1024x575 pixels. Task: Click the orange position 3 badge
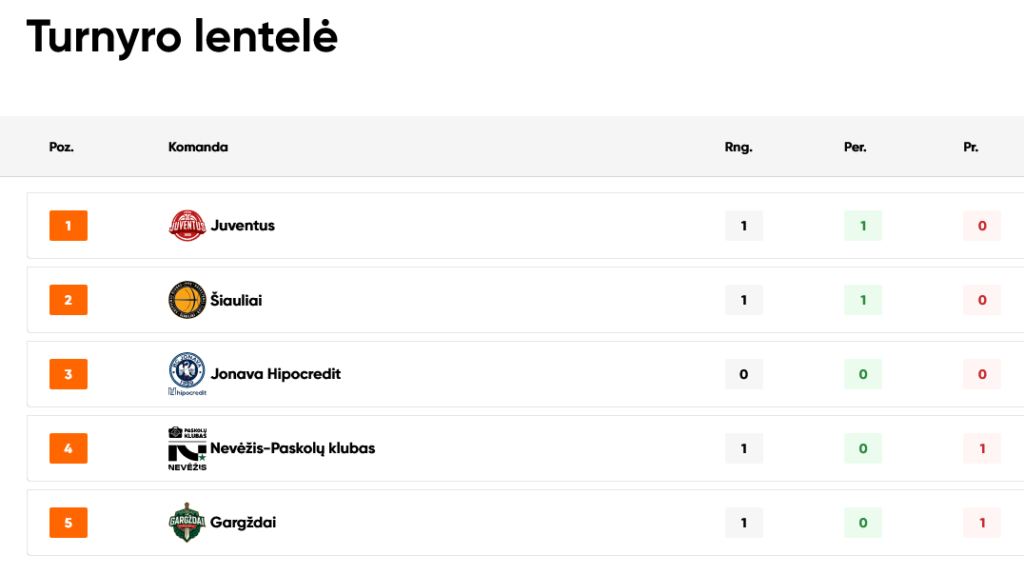point(68,374)
